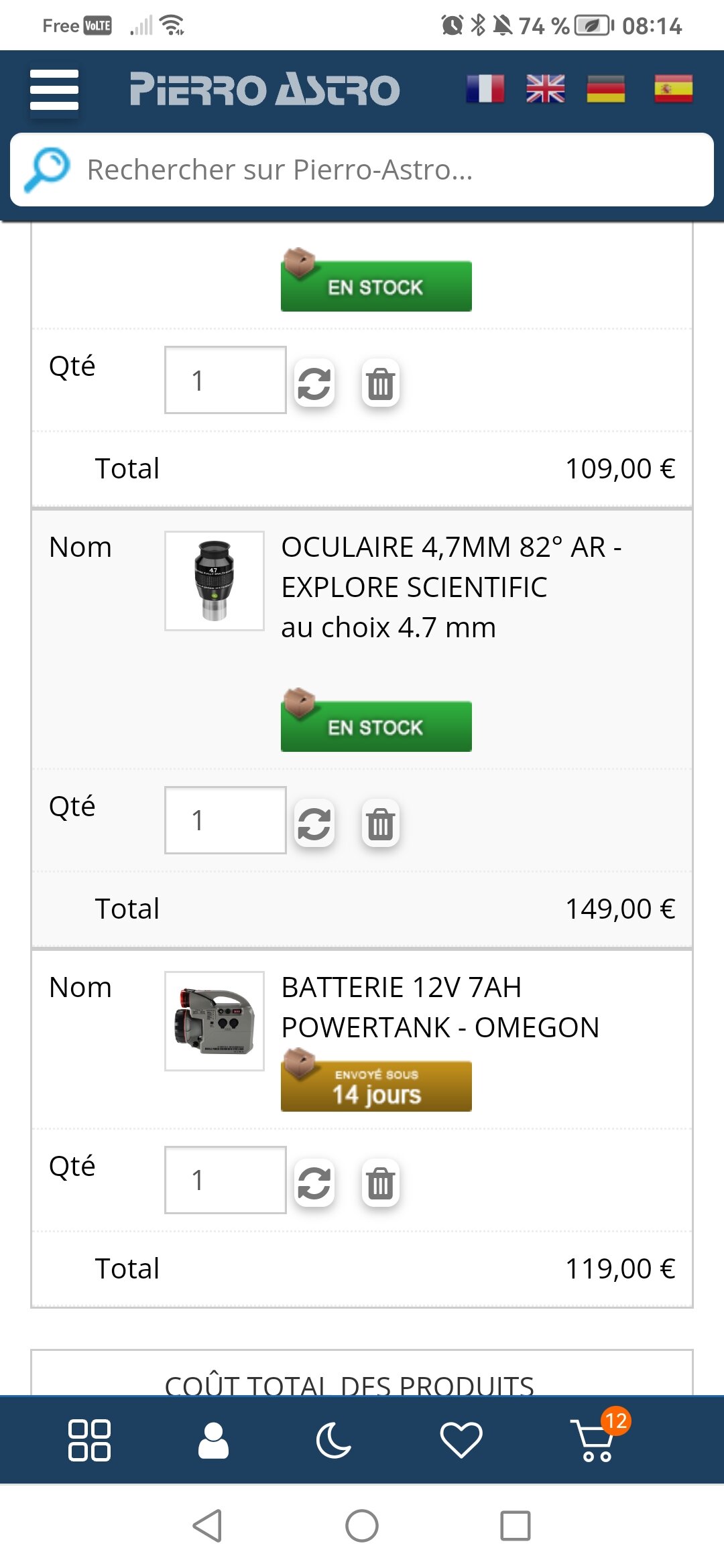Screen dimensions: 724x1568
Task: Switch site language to English flag
Action: 546,88
